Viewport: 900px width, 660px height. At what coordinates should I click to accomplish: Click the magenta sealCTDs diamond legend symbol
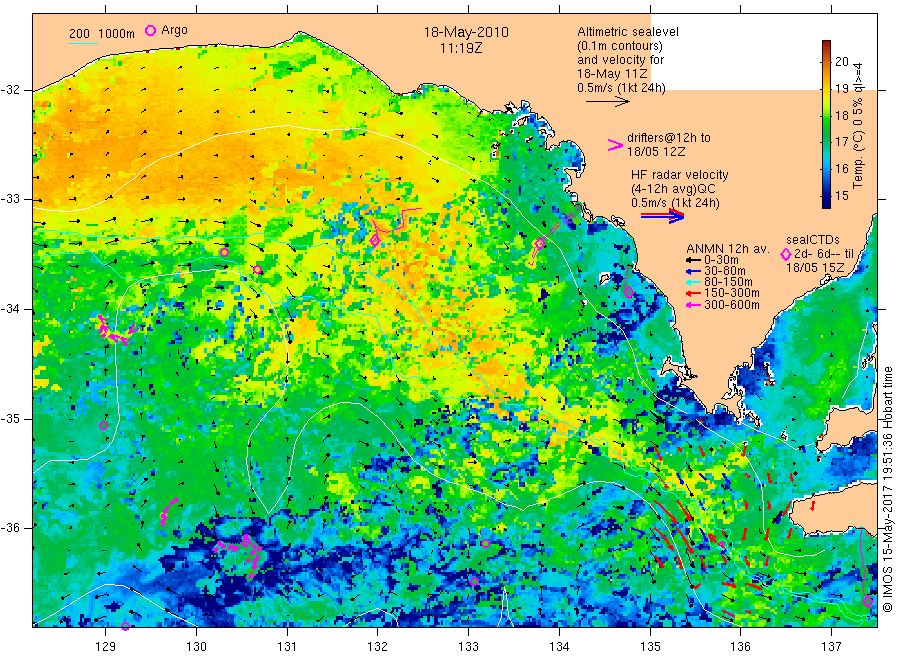(786, 254)
